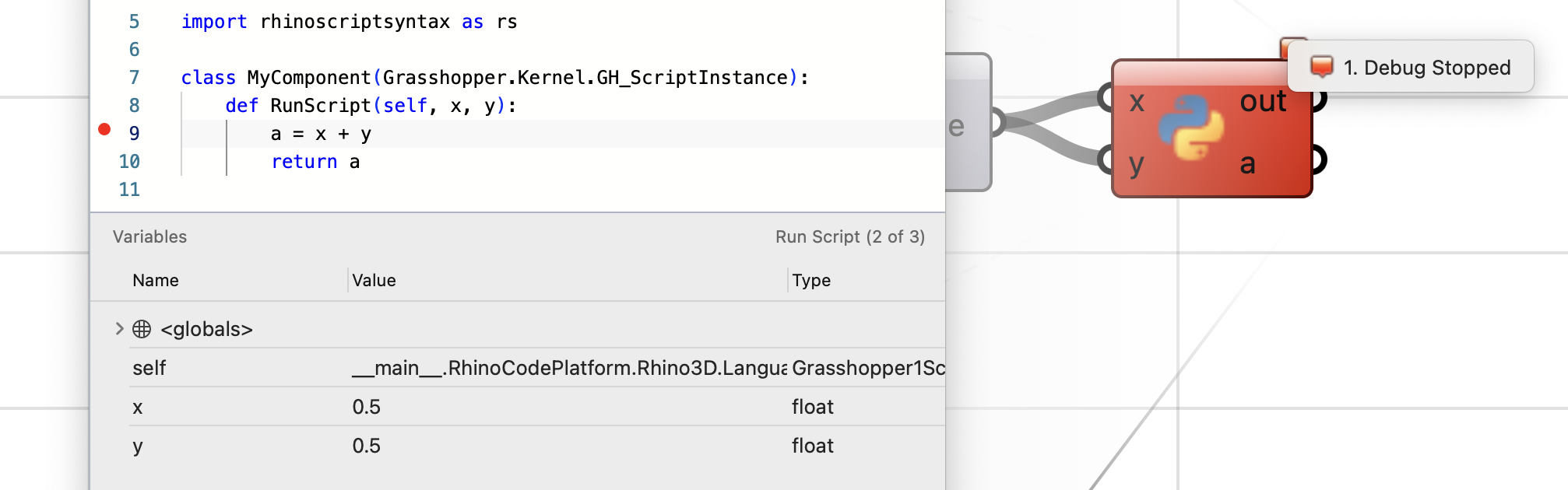Viewport: 1568px width, 490px height.
Task: Click the Type column header
Action: tap(811, 280)
